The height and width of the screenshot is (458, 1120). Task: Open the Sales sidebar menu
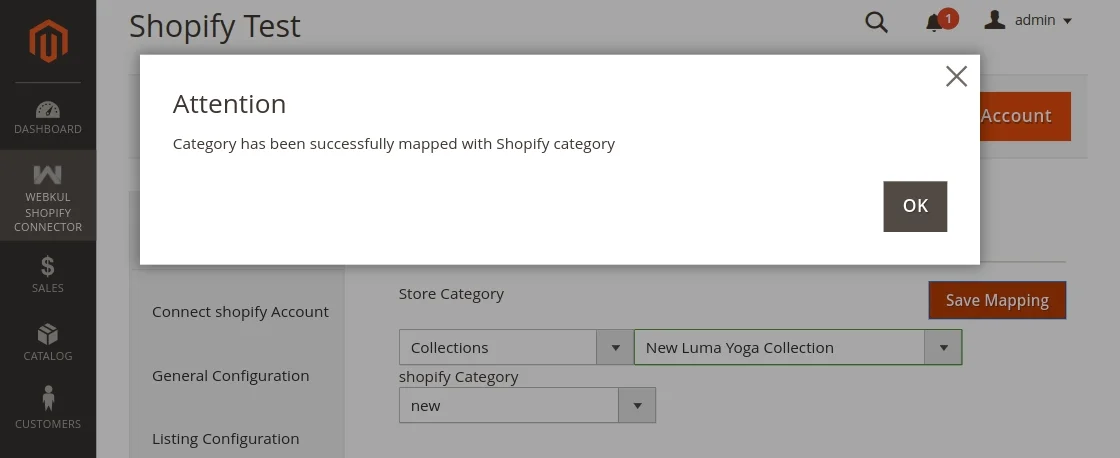tap(48, 274)
